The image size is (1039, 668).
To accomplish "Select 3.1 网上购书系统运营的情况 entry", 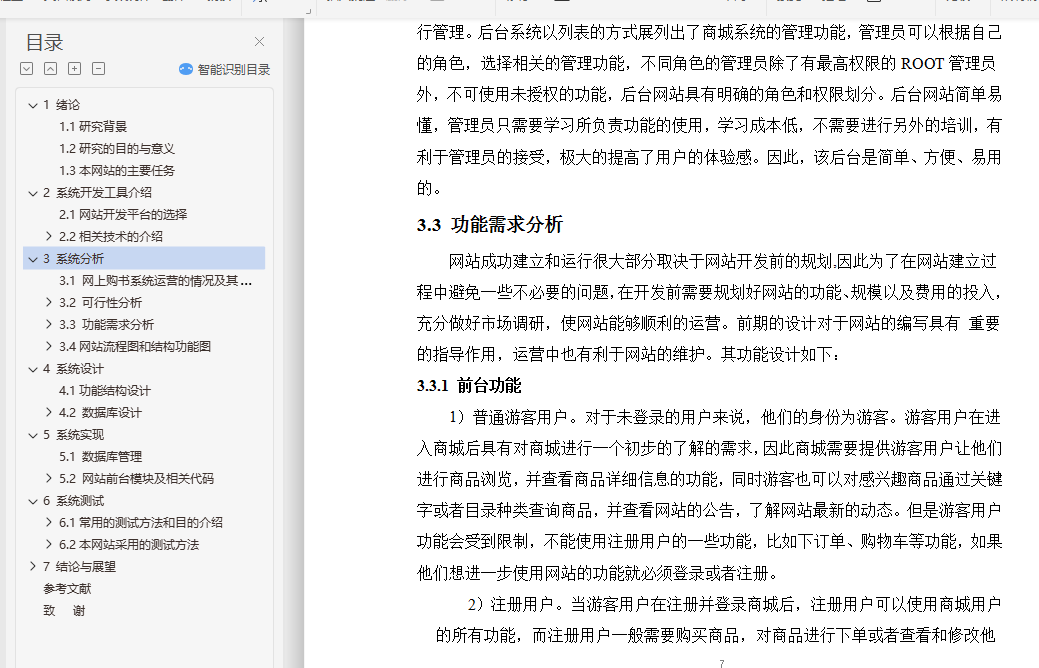I will click(155, 280).
